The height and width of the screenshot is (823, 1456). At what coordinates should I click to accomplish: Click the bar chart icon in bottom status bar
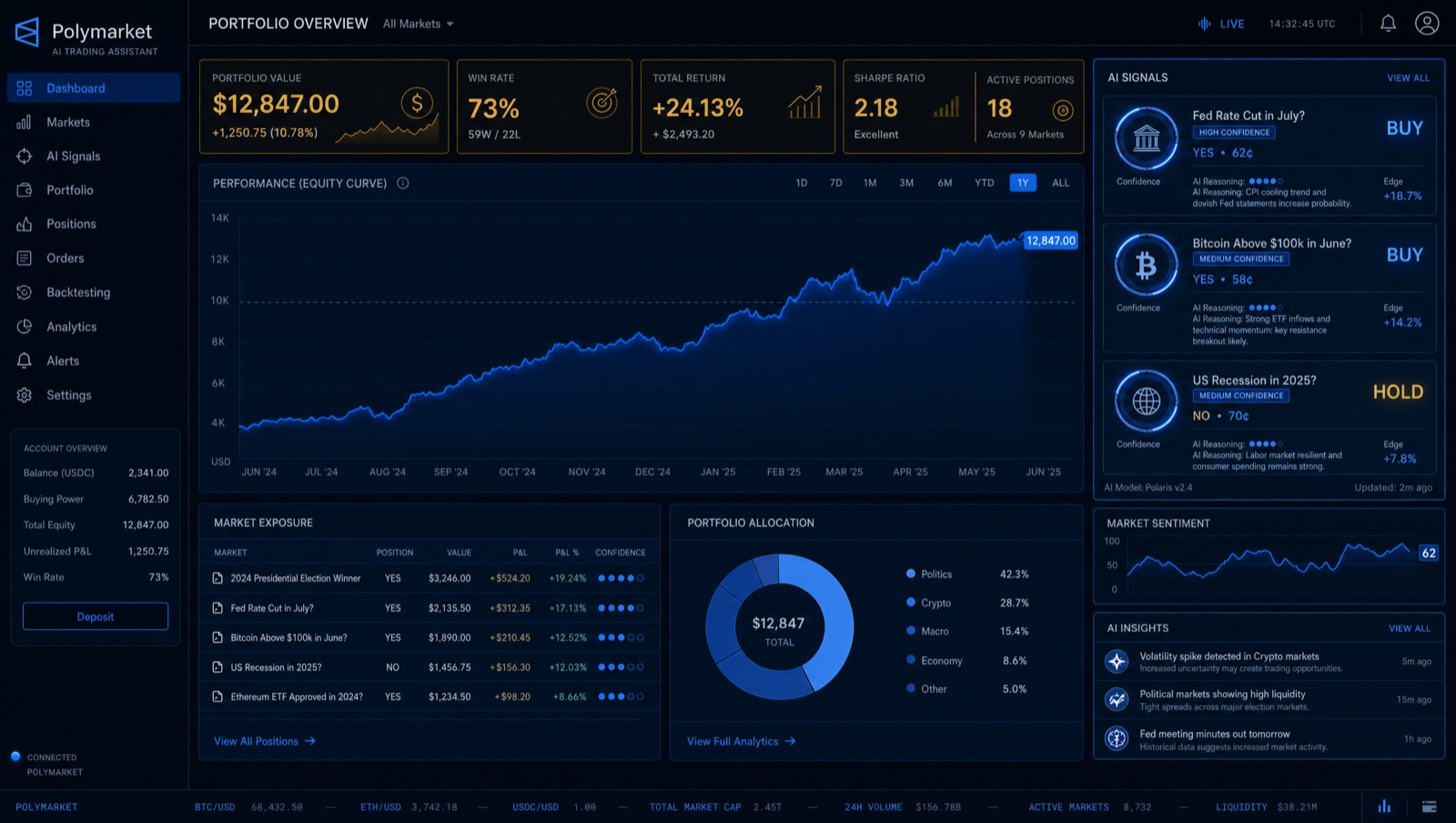pyautogui.click(x=1384, y=807)
